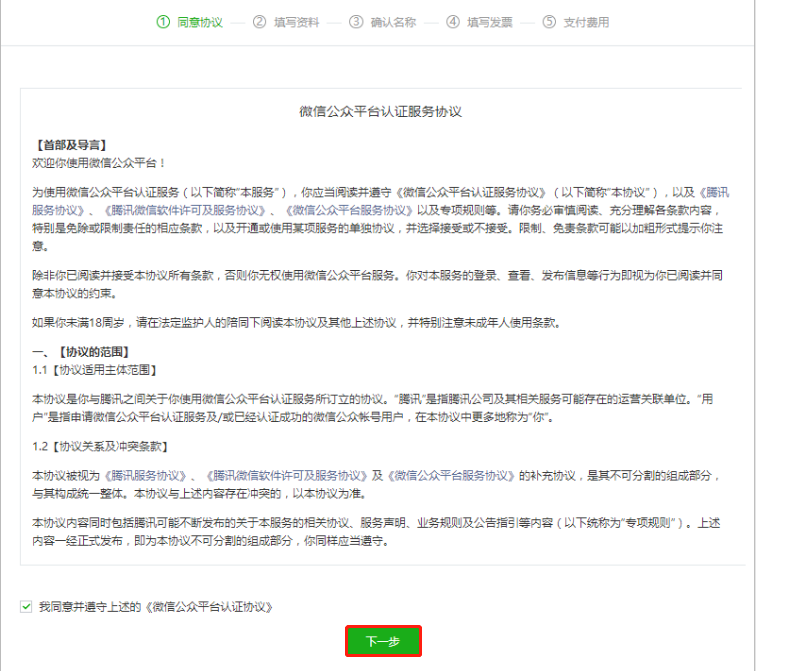Open 《腾讯微信软件许可及服务协议》 link in section 1.2
This screenshot has width=799, height=671.
pos(286,476)
